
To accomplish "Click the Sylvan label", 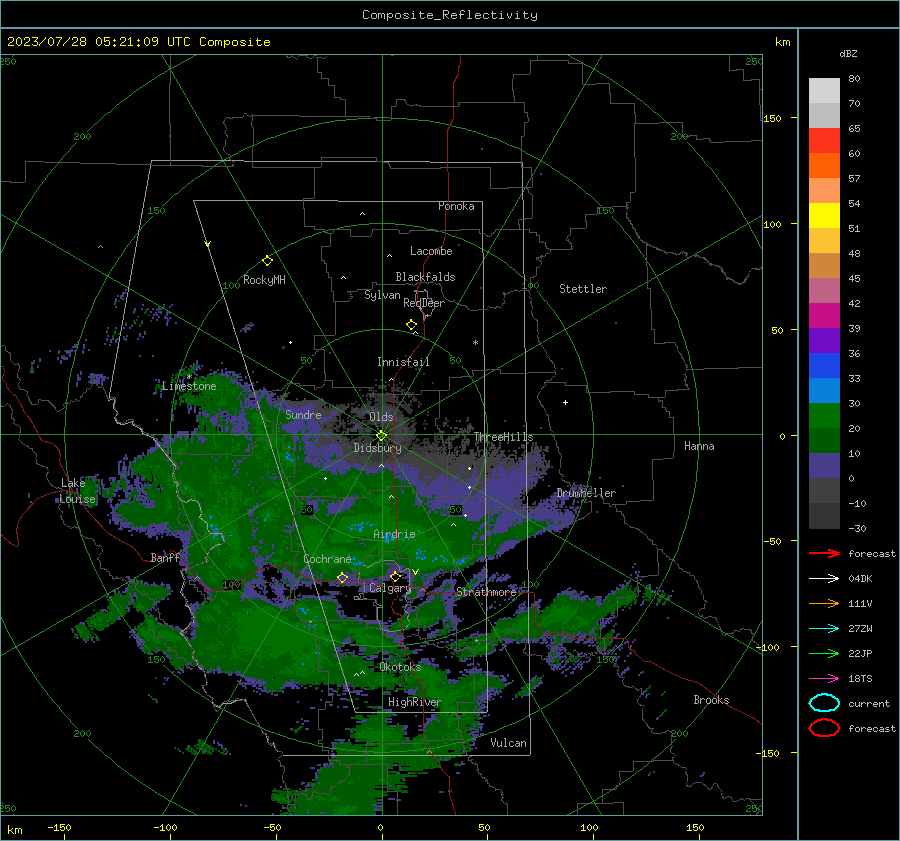I will pos(382,295).
